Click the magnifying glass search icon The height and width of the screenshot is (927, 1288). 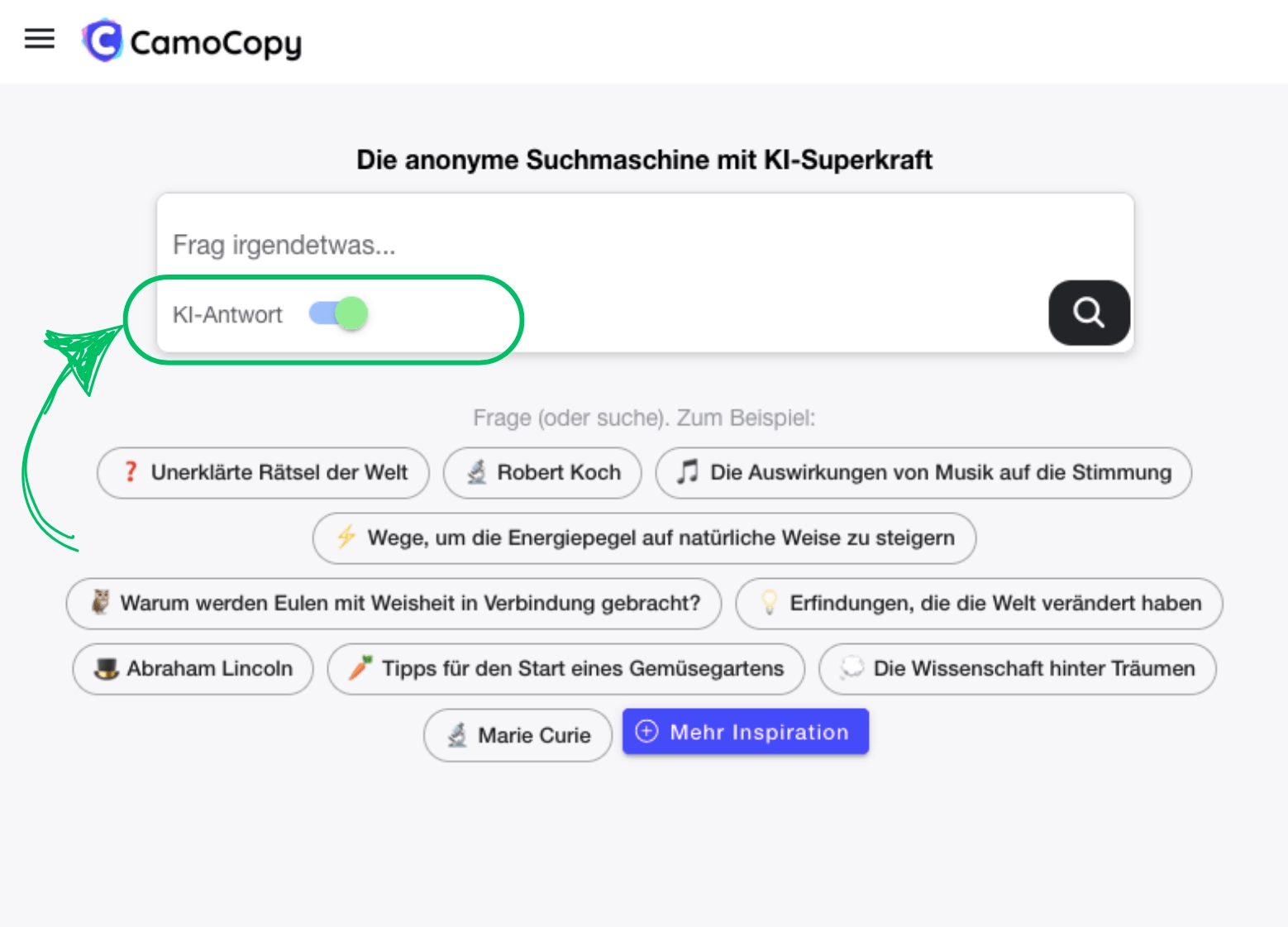1090,313
